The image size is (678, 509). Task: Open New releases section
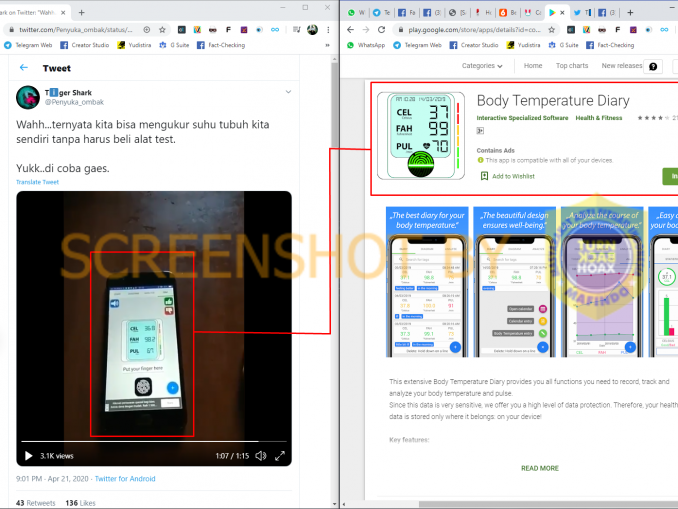click(621, 66)
